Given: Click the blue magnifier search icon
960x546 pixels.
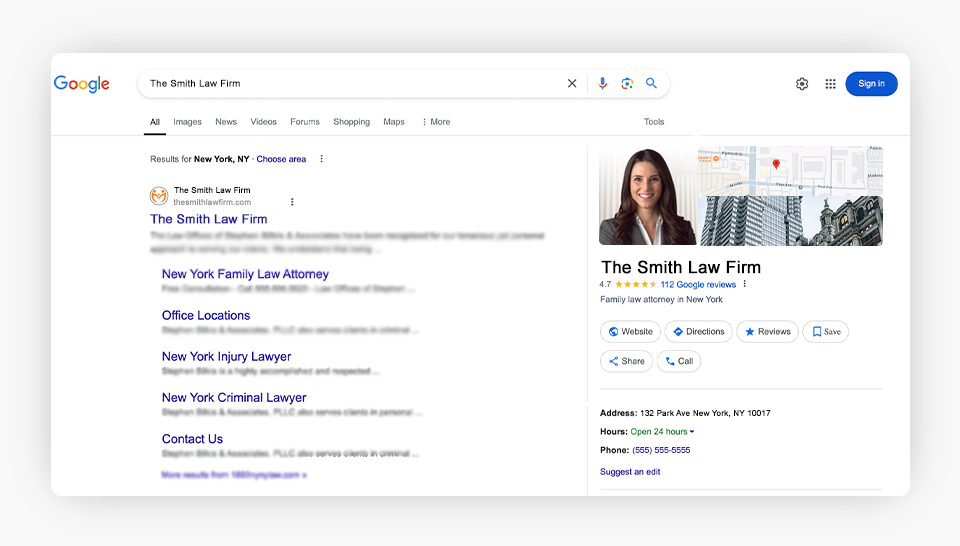Looking at the screenshot, I should (651, 83).
